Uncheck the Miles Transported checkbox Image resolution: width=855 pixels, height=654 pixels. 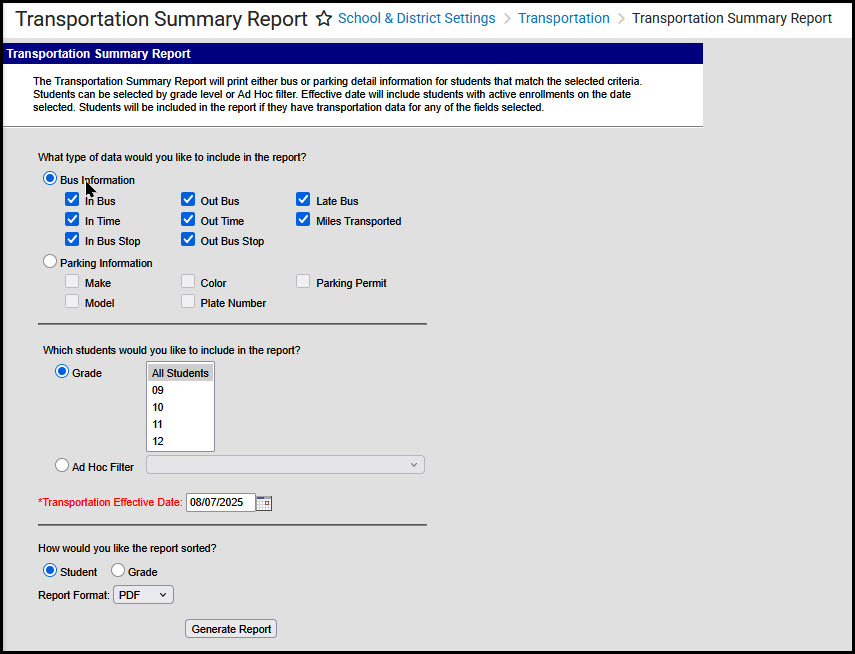pyautogui.click(x=303, y=219)
